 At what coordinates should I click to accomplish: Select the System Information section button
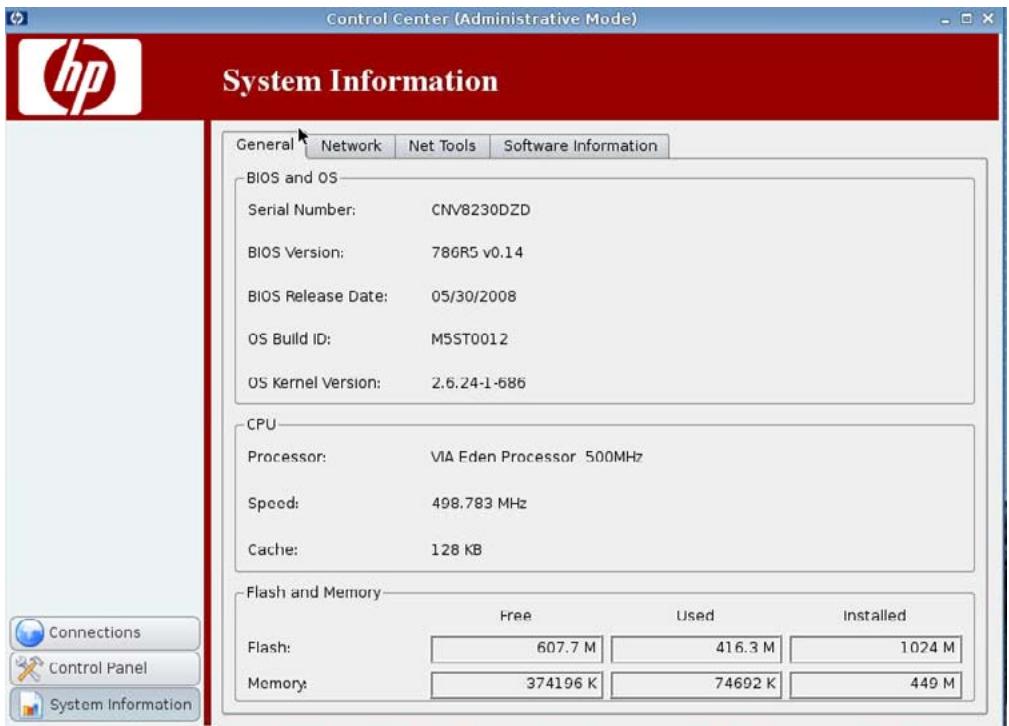(x=105, y=705)
